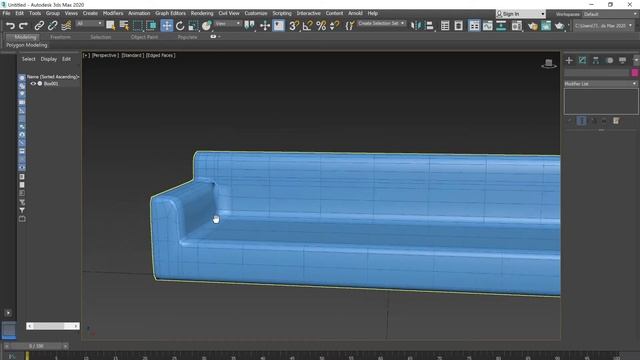Toggle Spinner Snap

(335, 26)
